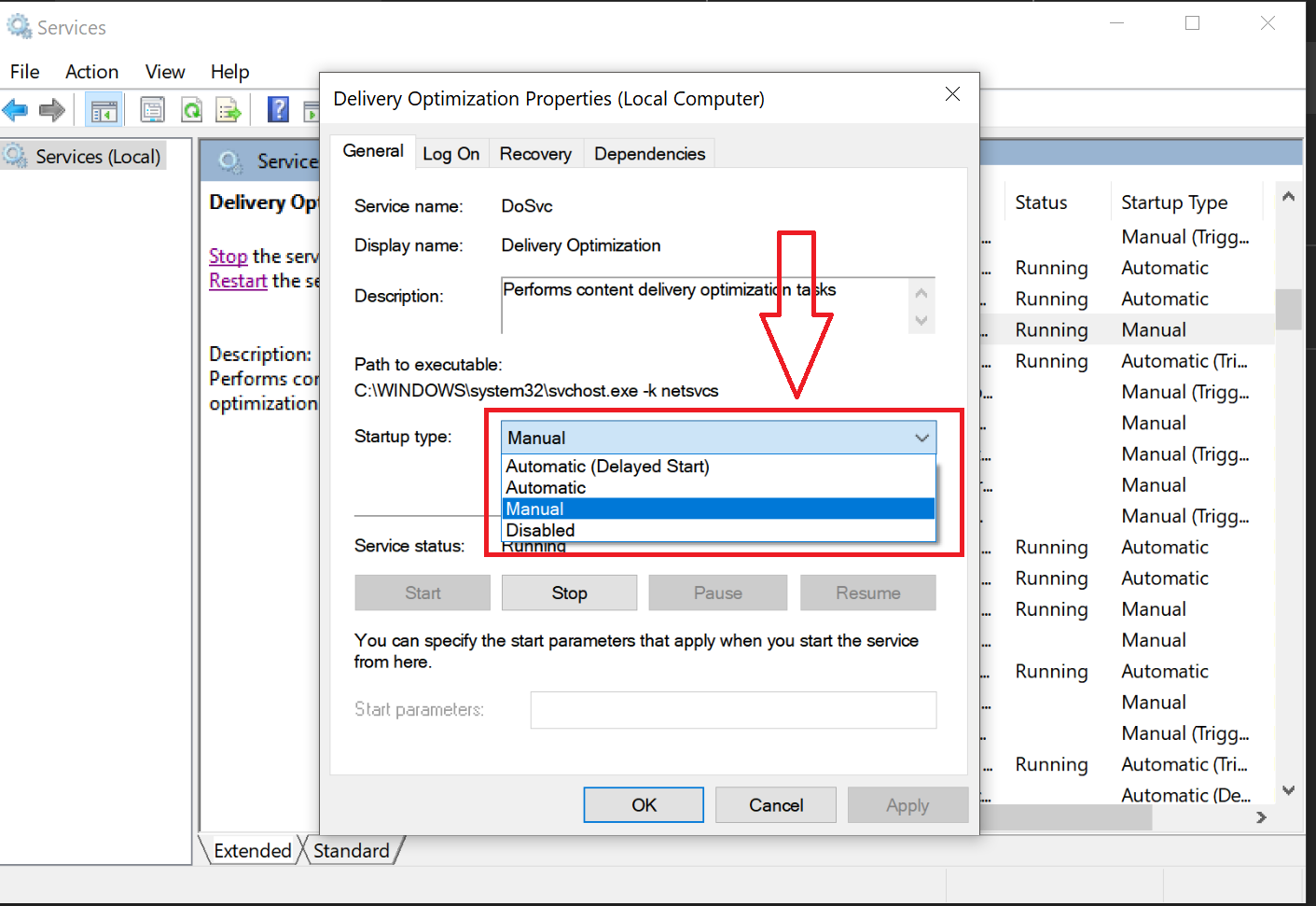Switch to the Standard tab at bottom

tap(352, 851)
